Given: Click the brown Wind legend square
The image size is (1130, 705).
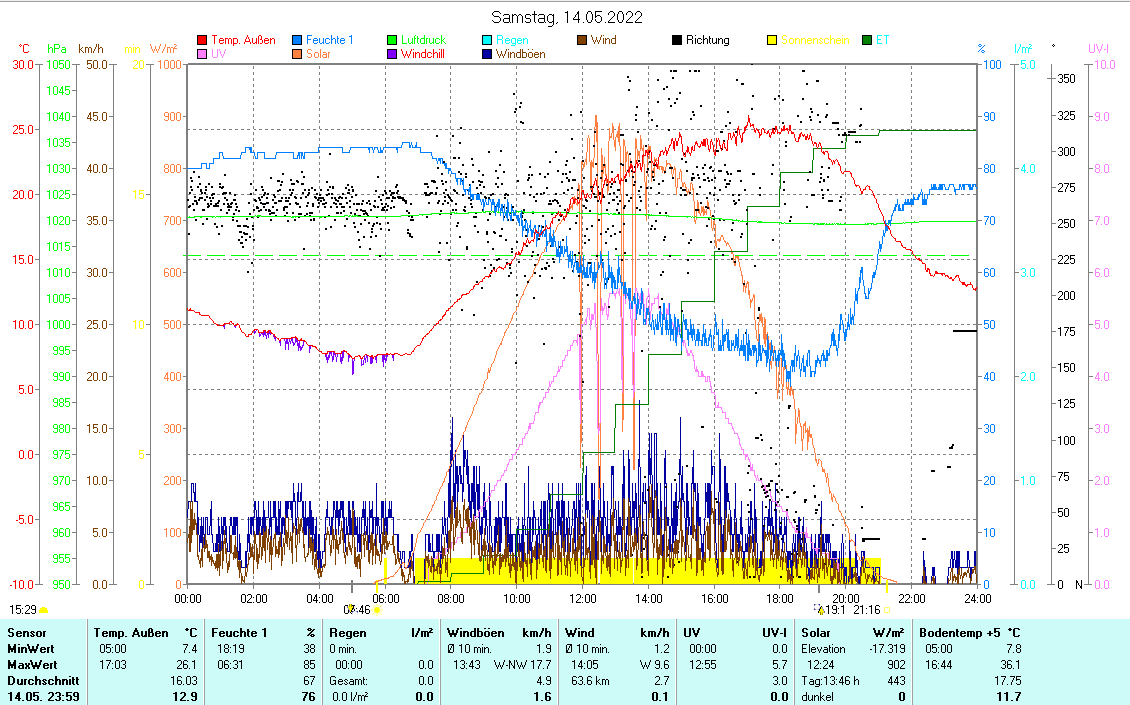Looking at the screenshot, I should pos(583,41).
